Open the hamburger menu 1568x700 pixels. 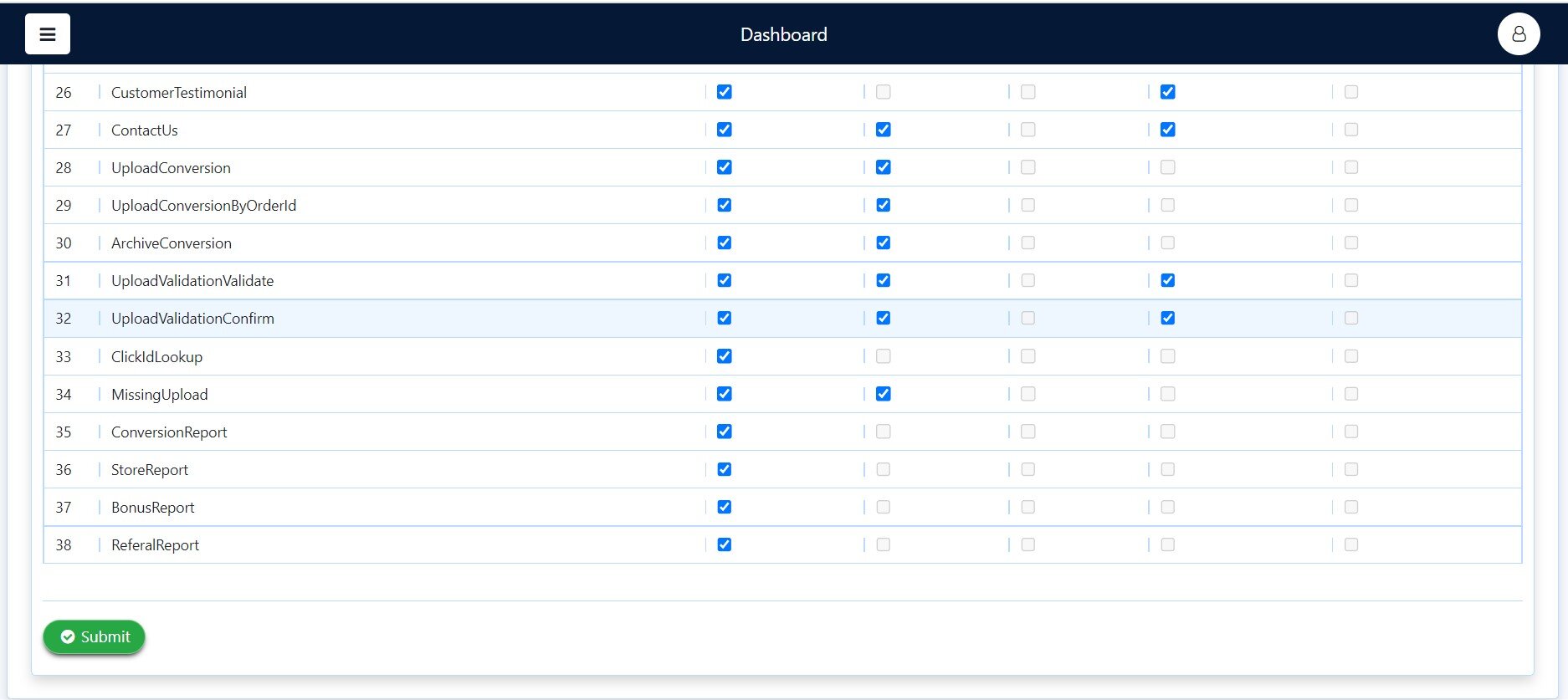pyautogui.click(x=48, y=34)
